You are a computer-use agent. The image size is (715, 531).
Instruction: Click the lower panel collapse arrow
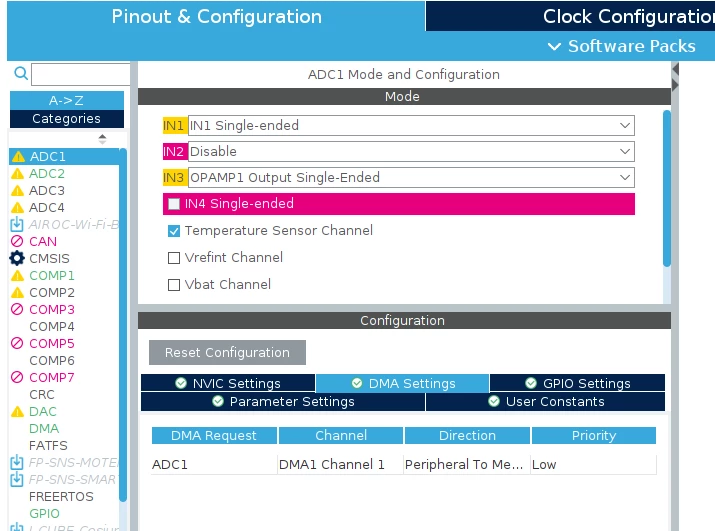click(675, 84)
